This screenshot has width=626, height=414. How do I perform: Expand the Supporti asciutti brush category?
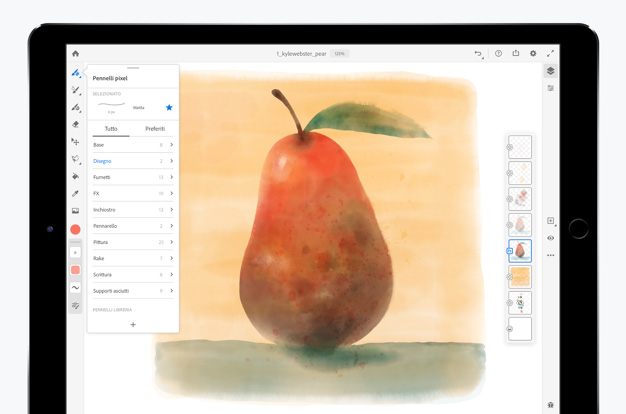[133, 291]
